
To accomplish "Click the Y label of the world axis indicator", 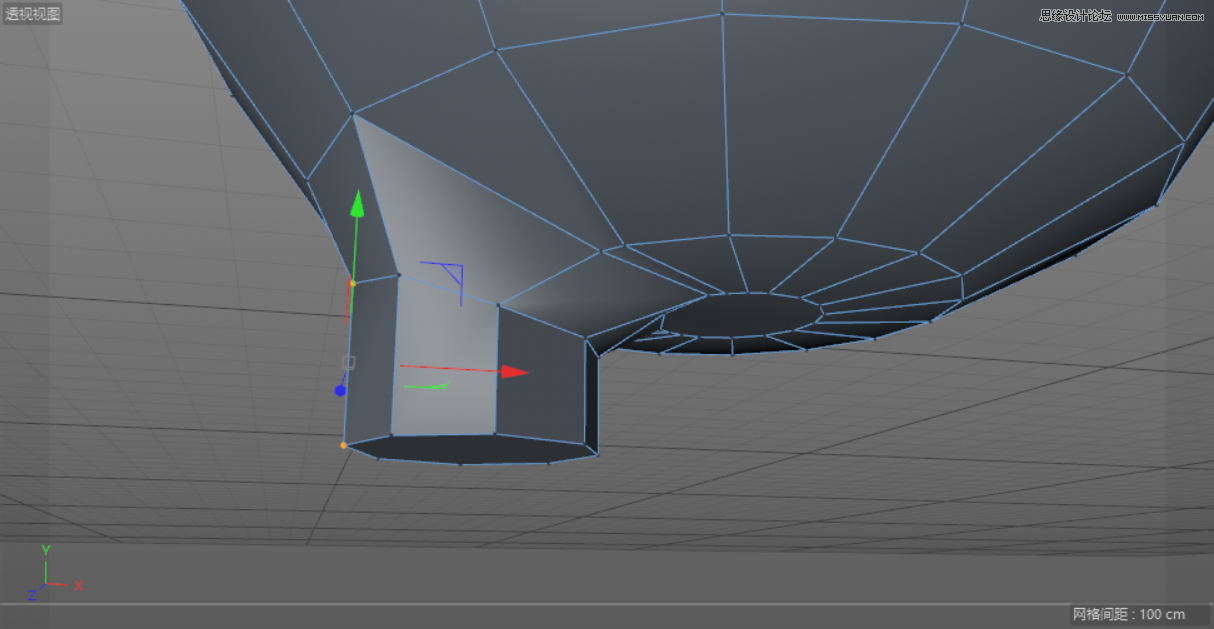I will tap(46, 549).
